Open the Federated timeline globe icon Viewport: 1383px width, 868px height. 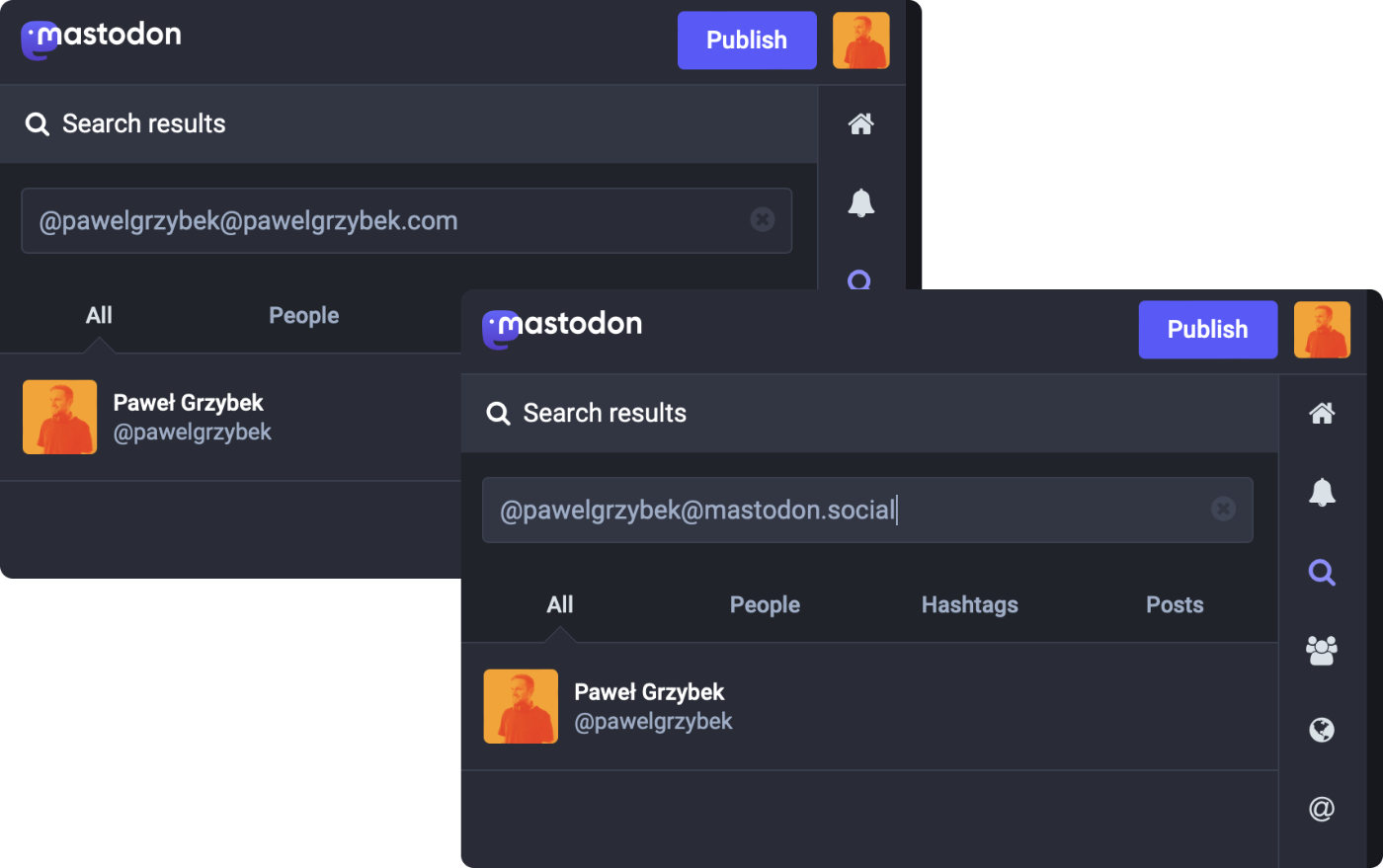pyautogui.click(x=1322, y=730)
